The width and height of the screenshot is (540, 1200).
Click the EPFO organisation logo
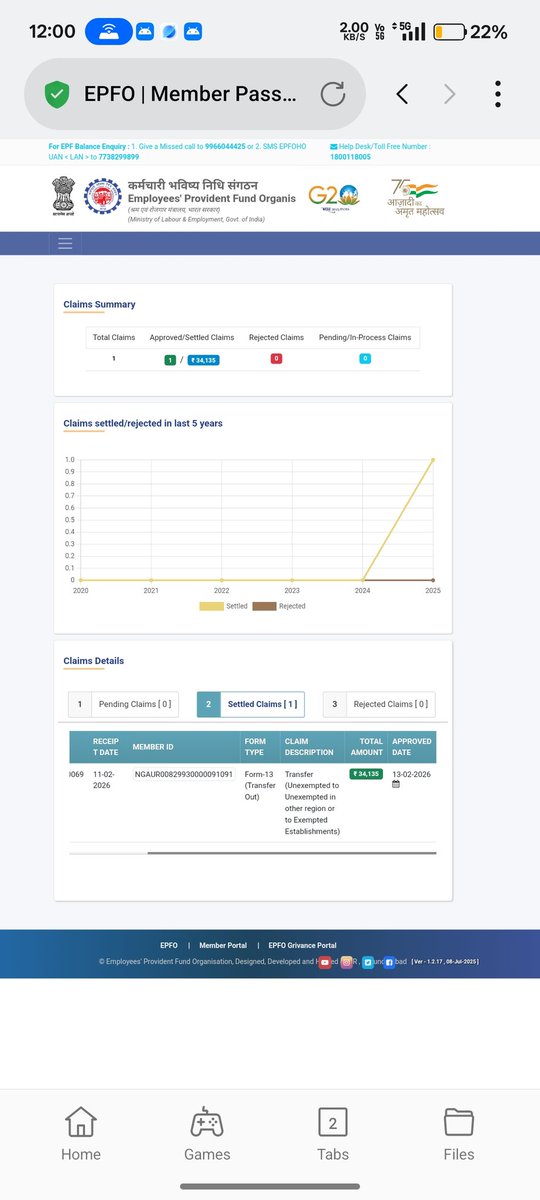tap(102, 196)
